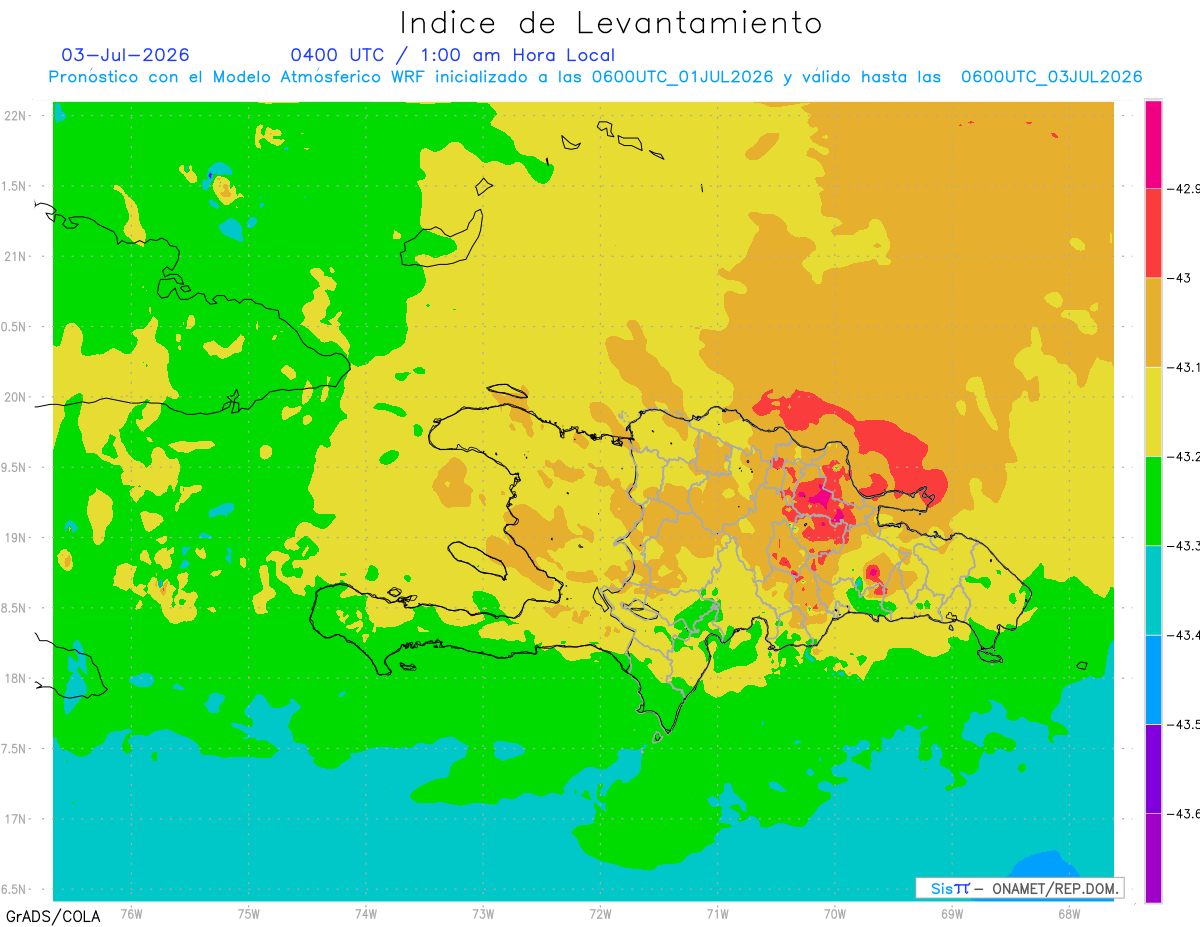Viewport: 1200px width, 927px height.
Task: Select the purple legend swatch between -43.5 and -43.6
Action: 1153,768
